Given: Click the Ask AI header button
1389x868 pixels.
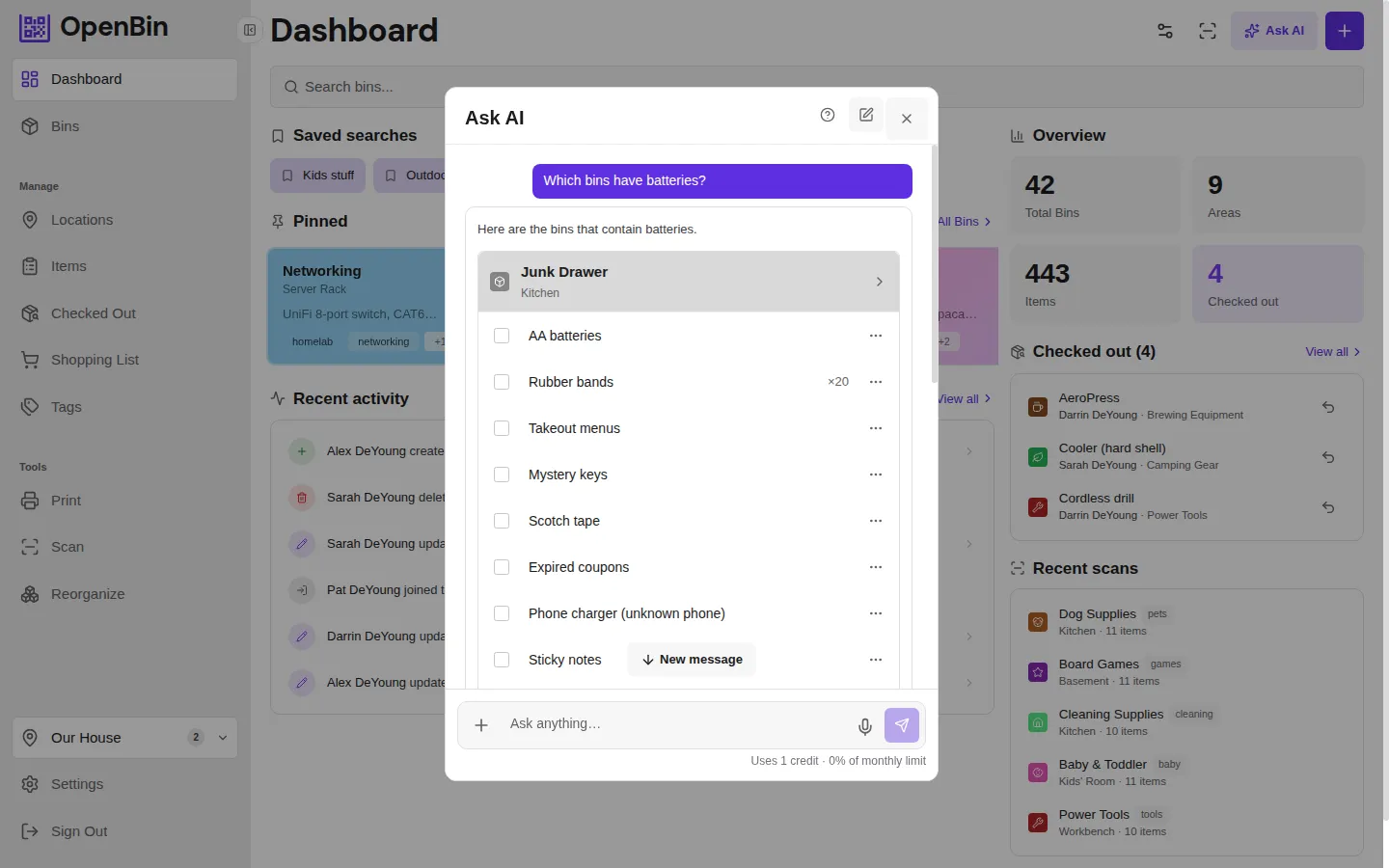Looking at the screenshot, I should pyautogui.click(x=1274, y=31).
